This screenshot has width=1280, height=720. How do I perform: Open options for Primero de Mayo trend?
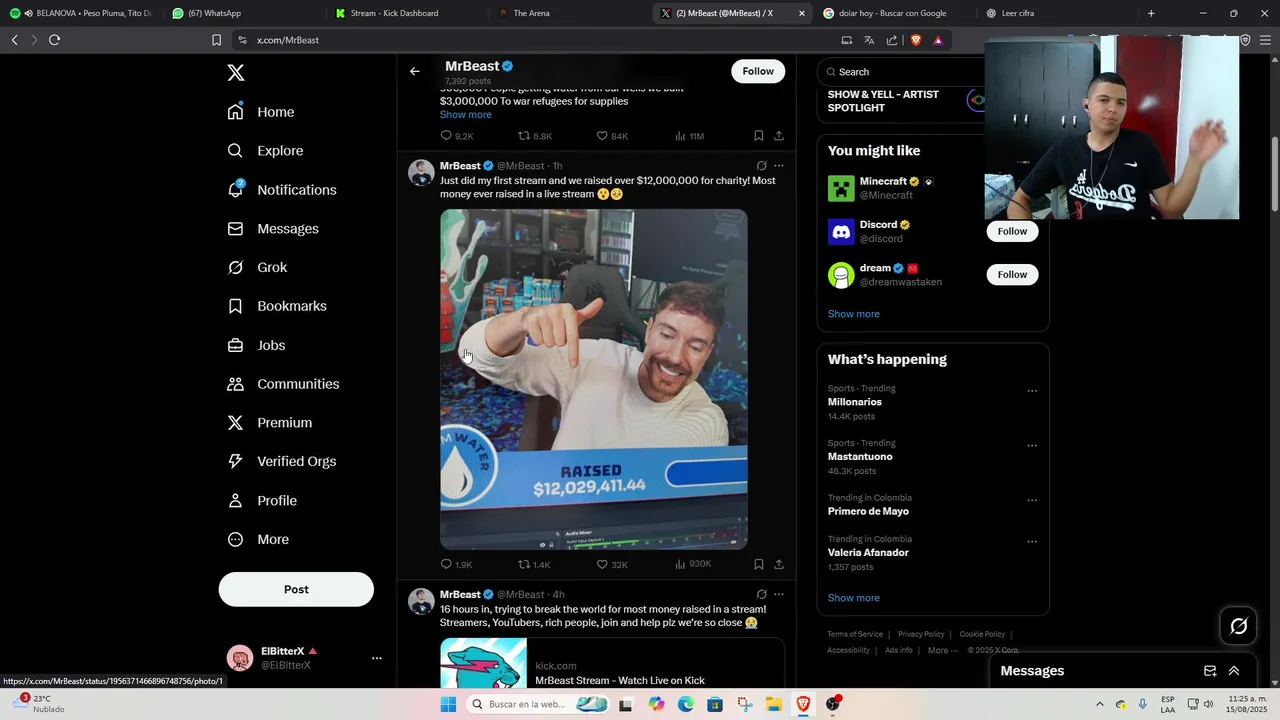tap(1032, 500)
